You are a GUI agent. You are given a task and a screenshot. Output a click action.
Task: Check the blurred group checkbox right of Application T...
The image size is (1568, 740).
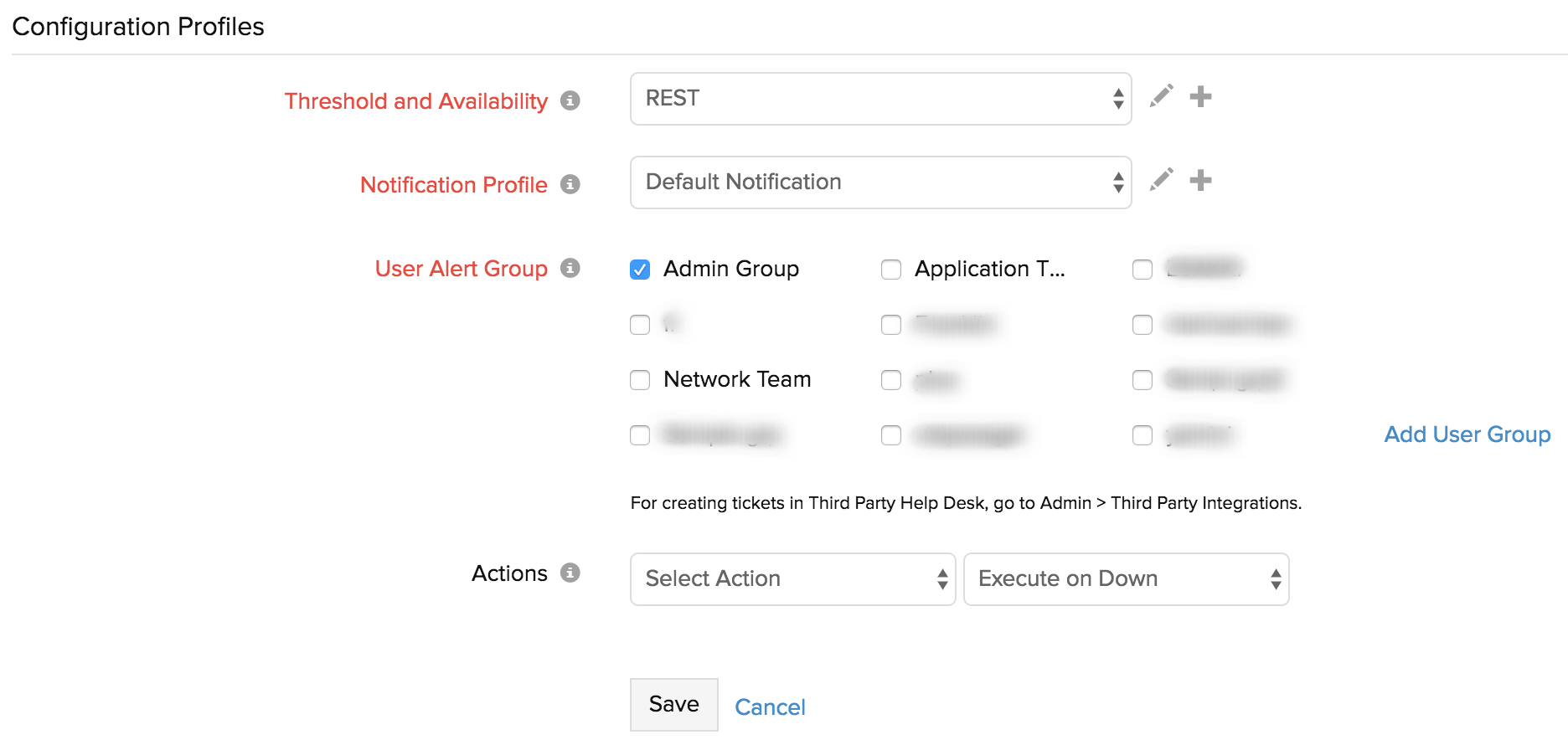click(x=1142, y=270)
